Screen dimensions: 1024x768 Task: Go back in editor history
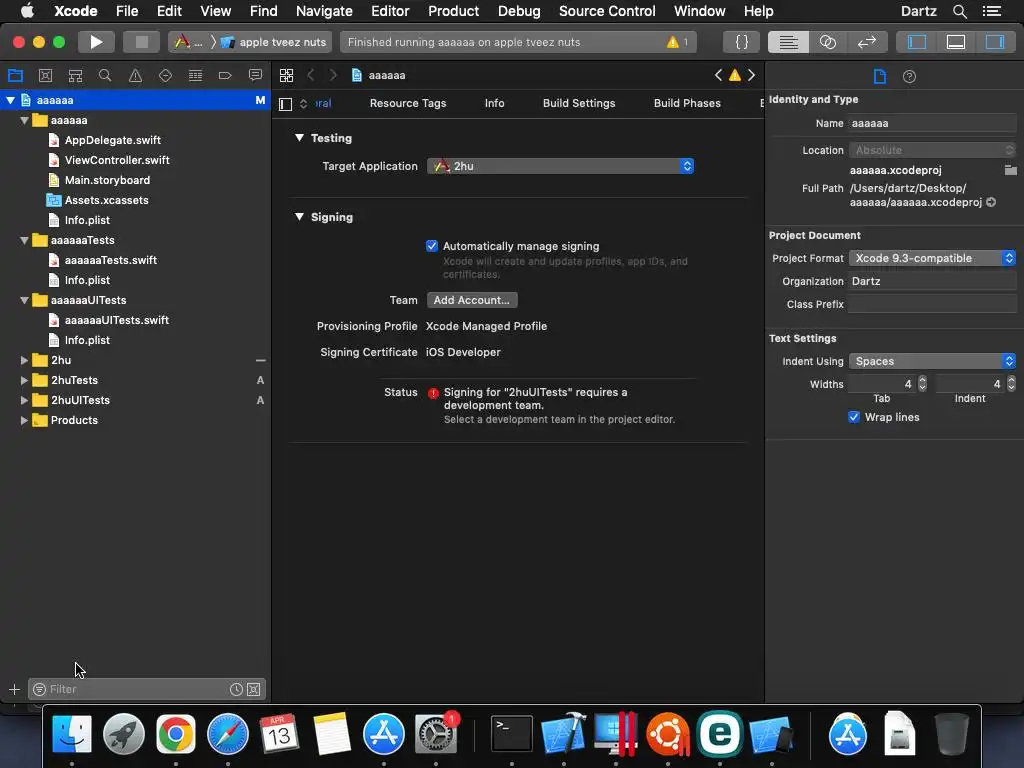click(311, 75)
